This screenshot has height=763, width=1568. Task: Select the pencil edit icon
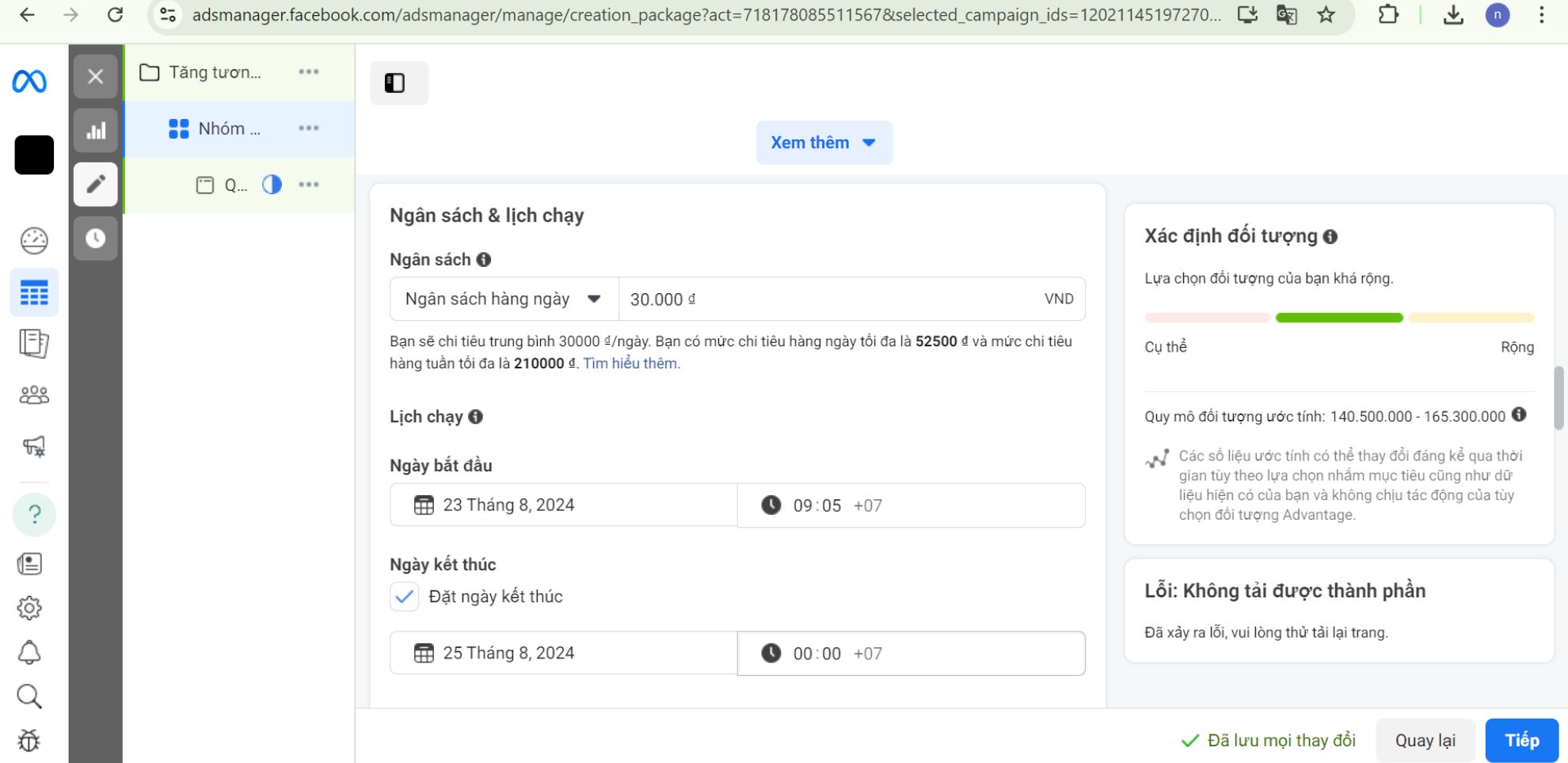96,185
